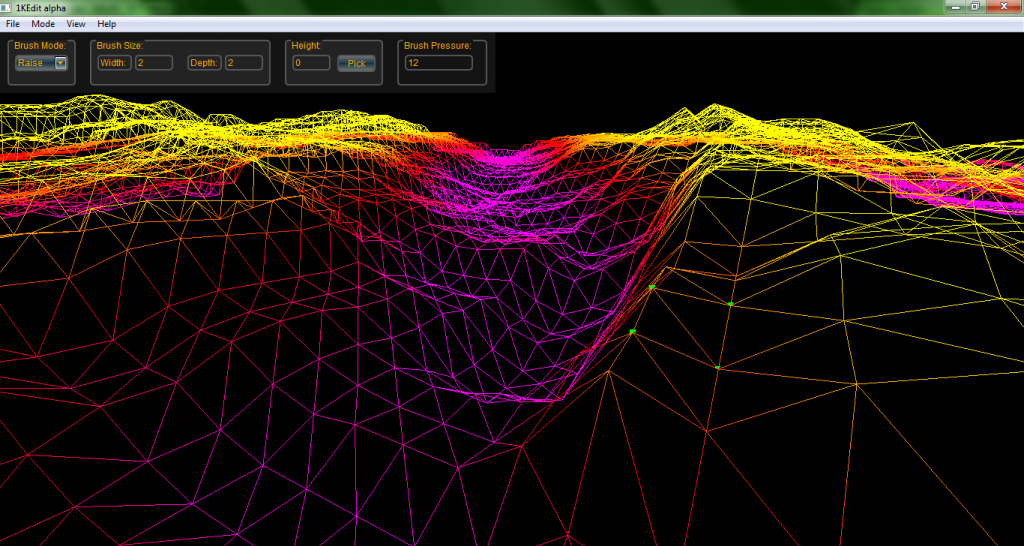The image size is (1024, 546).
Task: Open the Mode menu
Action: (43, 24)
